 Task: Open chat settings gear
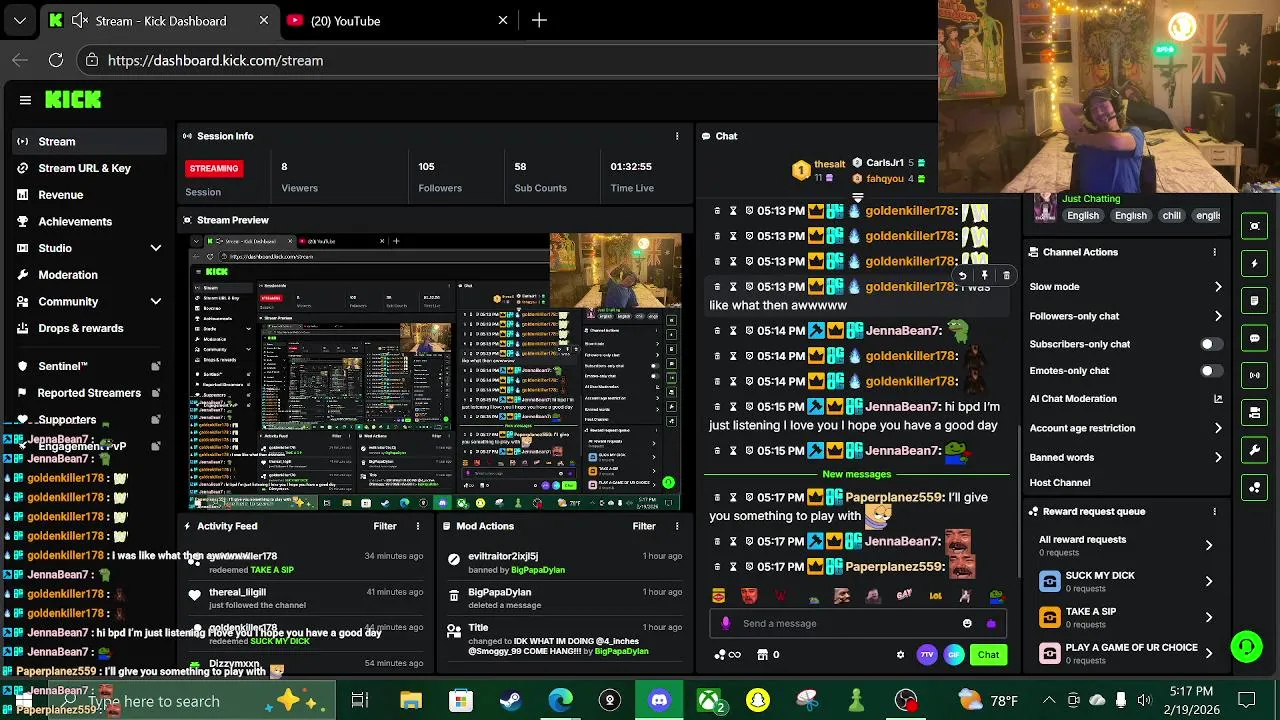click(900, 655)
